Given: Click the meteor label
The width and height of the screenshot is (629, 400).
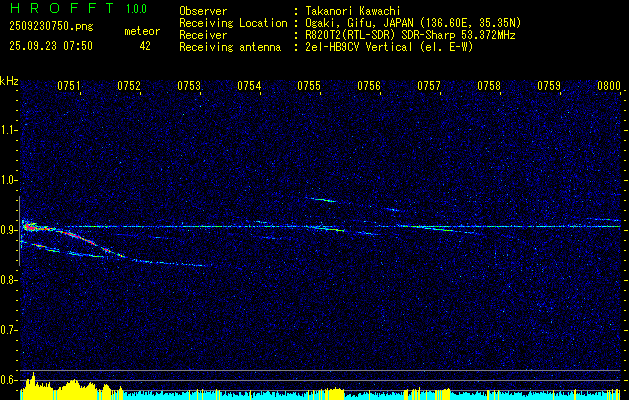Looking at the screenshot, I should point(142,31).
